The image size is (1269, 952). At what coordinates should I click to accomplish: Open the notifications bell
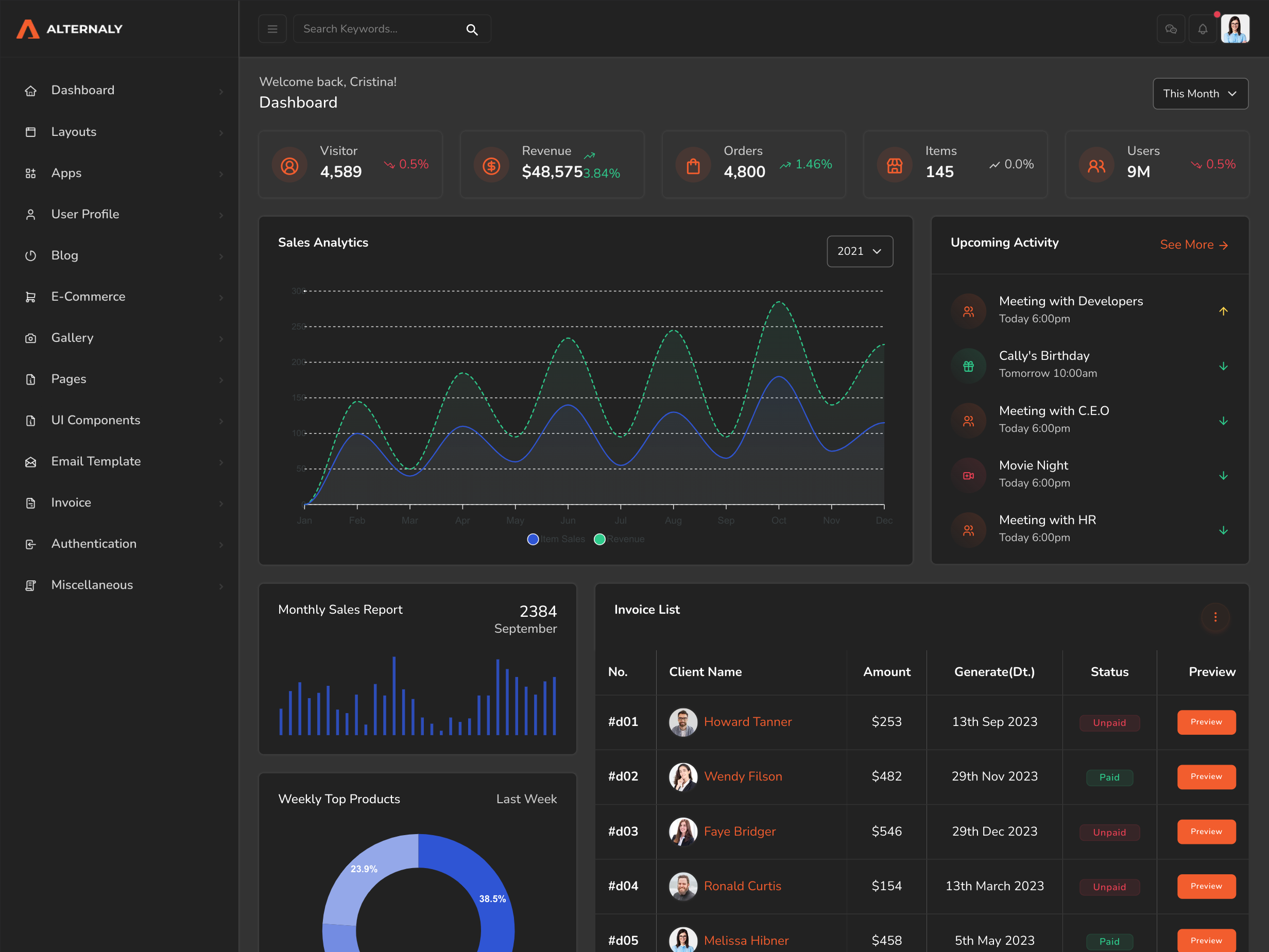pyautogui.click(x=1203, y=29)
